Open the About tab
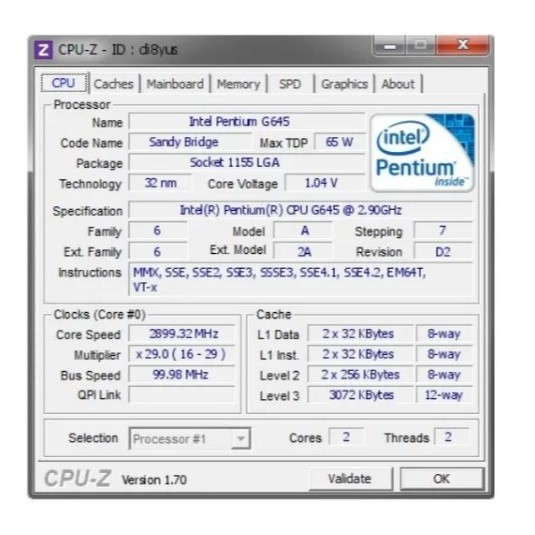Image resolution: width=535 pixels, height=535 pixels. 398,84
